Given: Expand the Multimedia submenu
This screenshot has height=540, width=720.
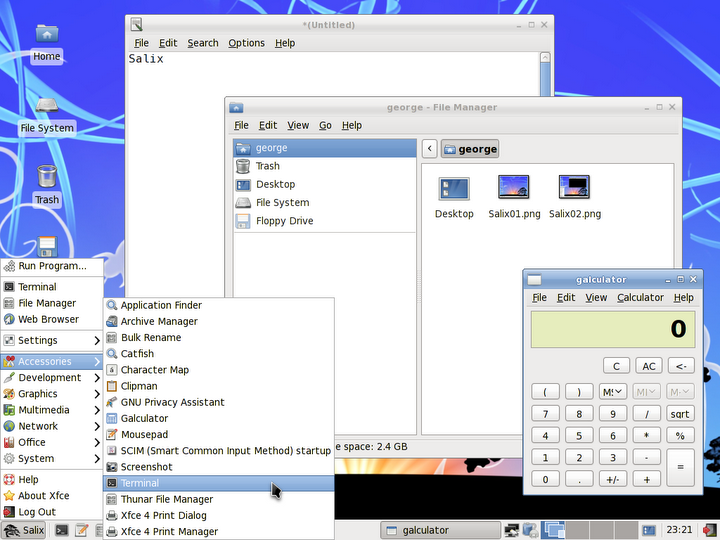Looking at the screenshot, I should coord(51,410).
